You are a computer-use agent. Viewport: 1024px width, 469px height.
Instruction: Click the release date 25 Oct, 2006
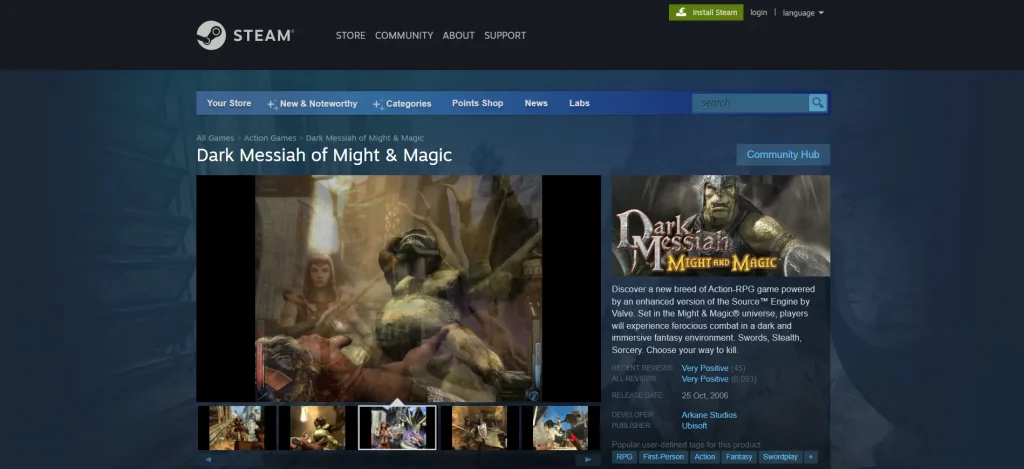pos(705,396)
